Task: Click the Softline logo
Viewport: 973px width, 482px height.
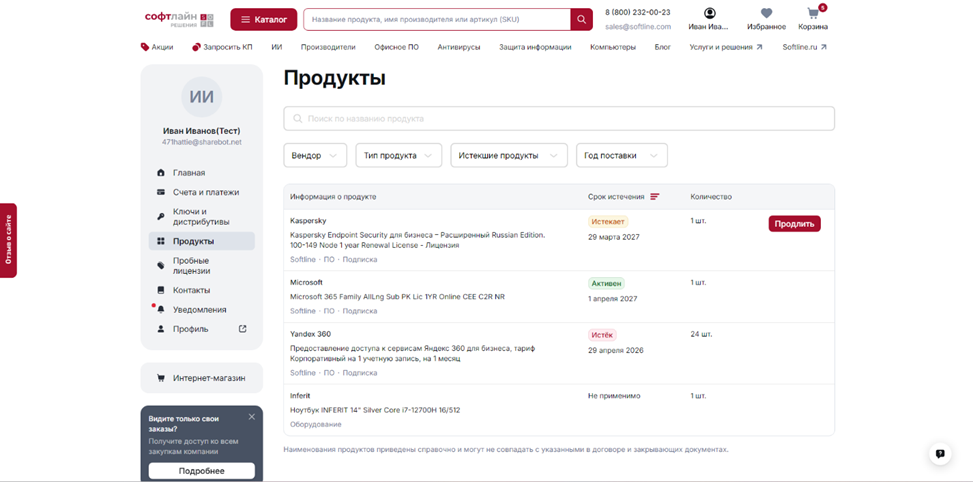Action: click(179, 19)
